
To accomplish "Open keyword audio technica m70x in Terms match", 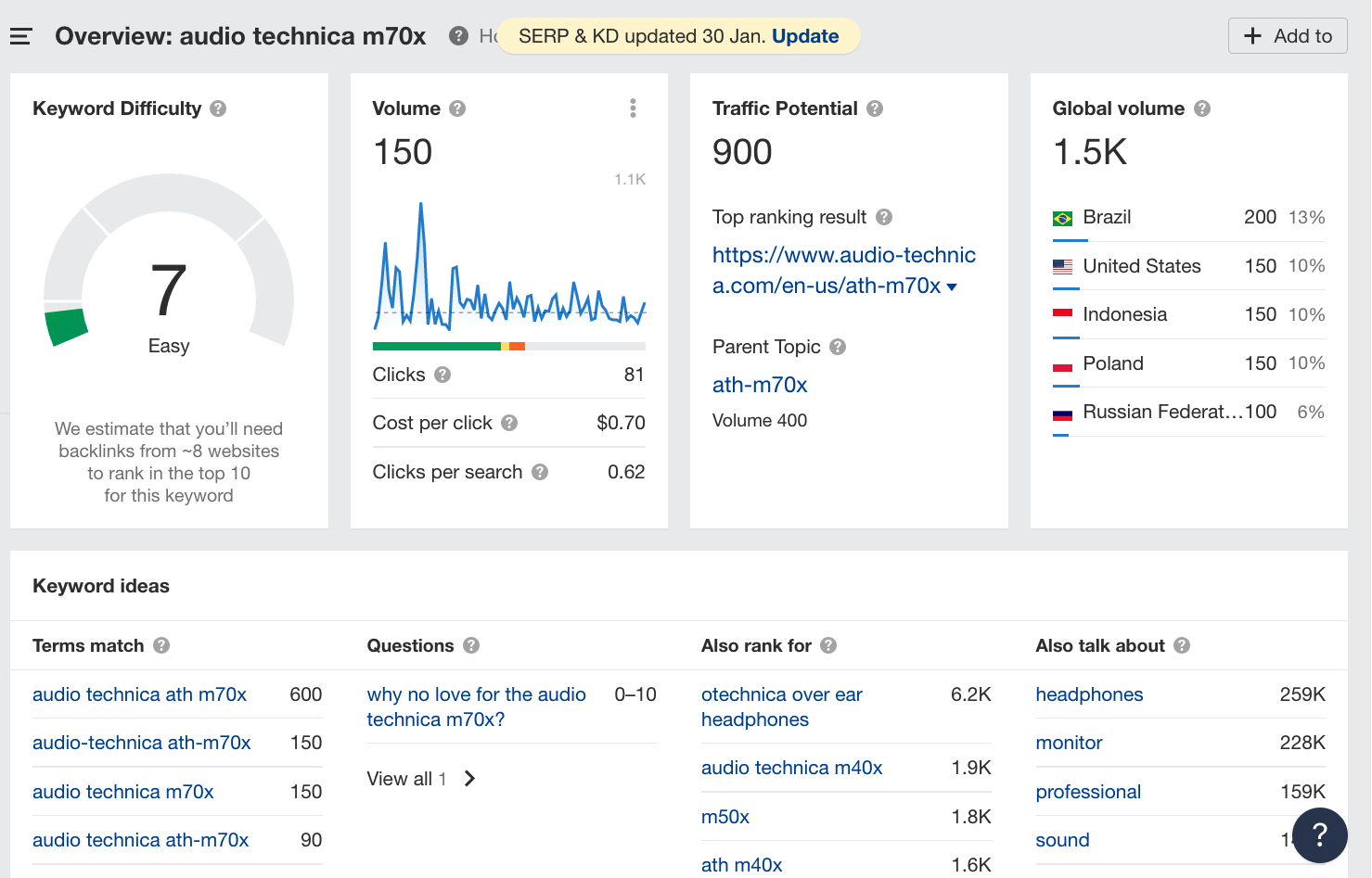I will tap(123, 792).
